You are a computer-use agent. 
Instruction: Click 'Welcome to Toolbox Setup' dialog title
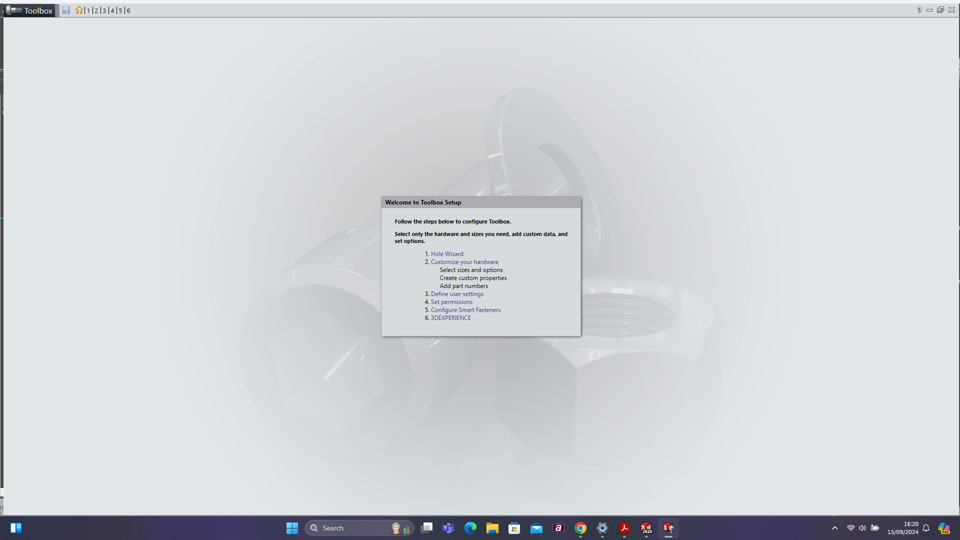423,202
